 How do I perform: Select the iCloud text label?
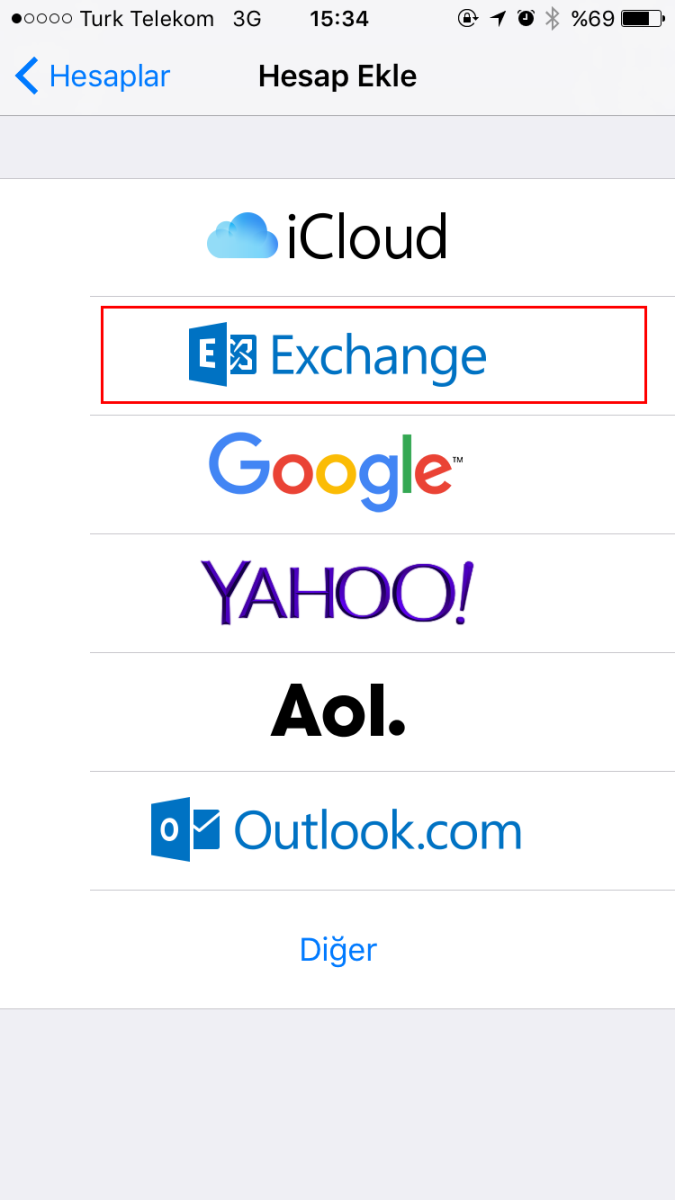coord(366,238)
